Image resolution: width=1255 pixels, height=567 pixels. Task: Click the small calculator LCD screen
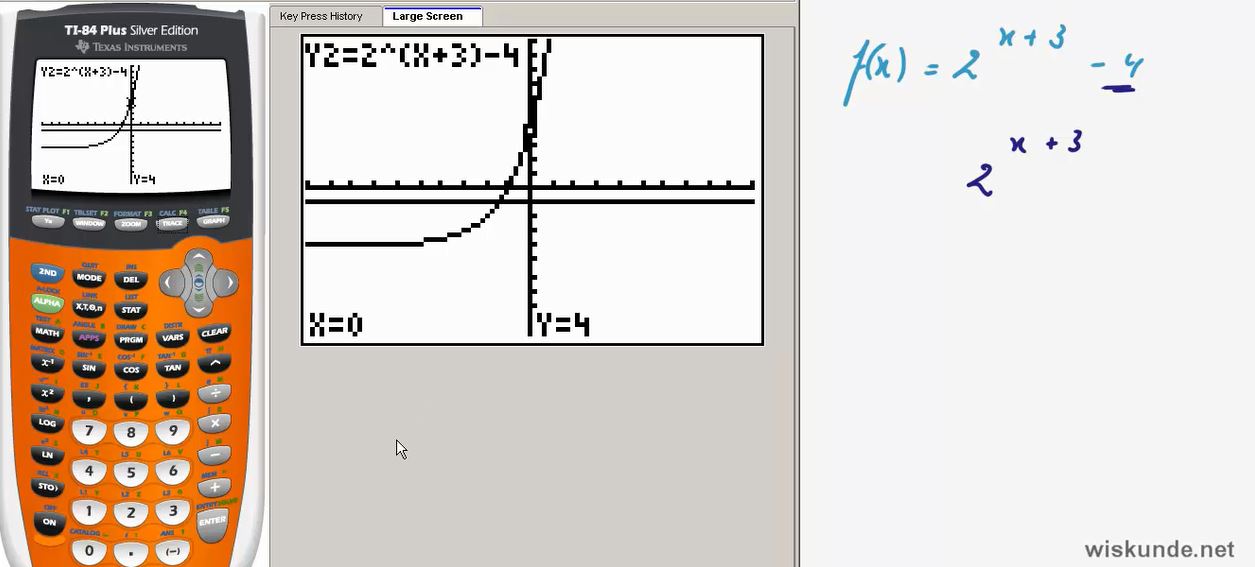point(131,126)
